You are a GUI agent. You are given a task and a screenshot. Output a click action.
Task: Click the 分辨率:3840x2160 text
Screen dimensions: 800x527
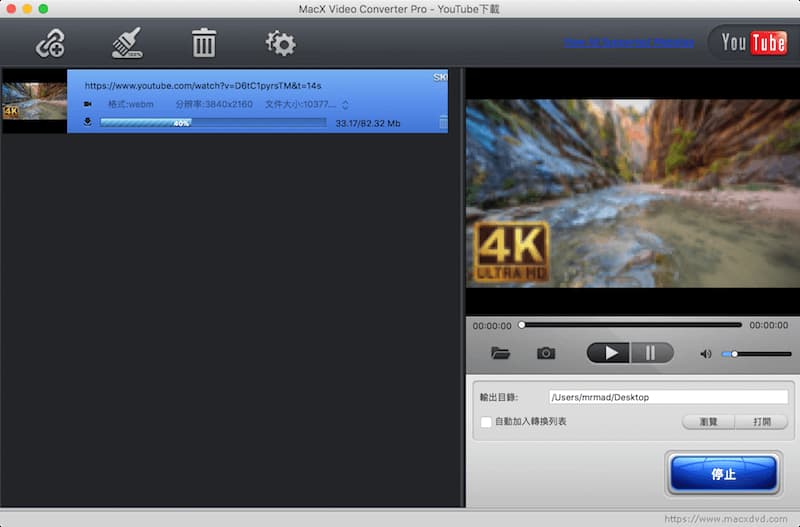214,104
